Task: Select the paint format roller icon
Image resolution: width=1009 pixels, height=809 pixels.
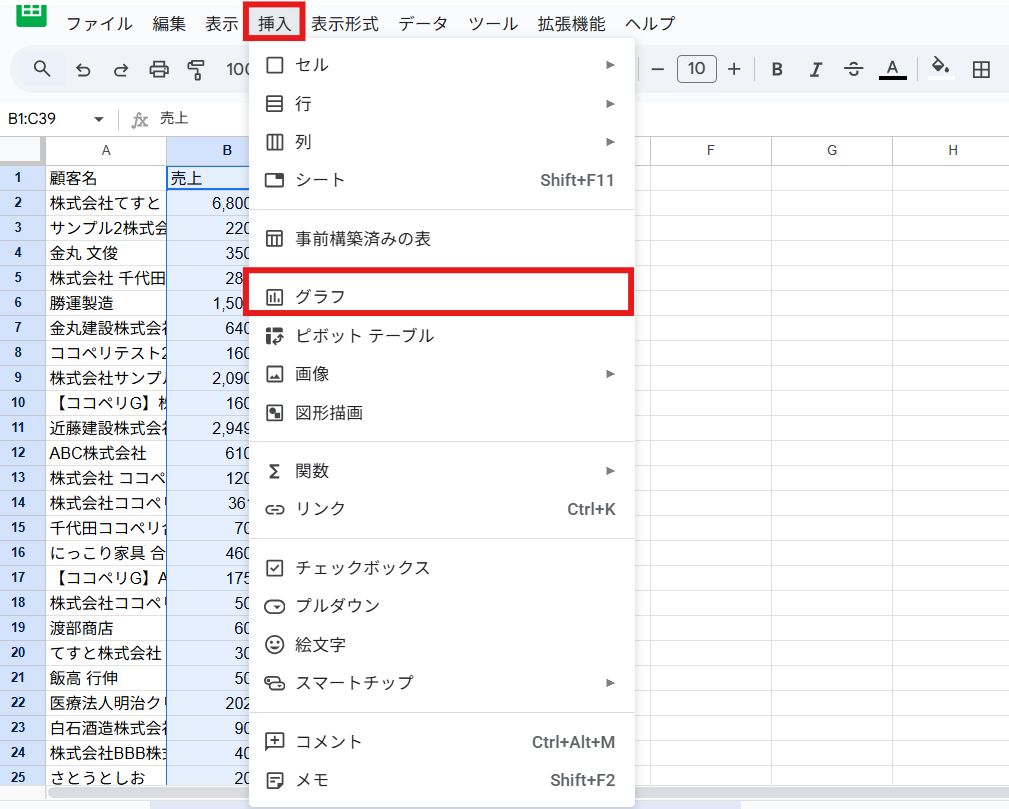Action: coord(196,69)
